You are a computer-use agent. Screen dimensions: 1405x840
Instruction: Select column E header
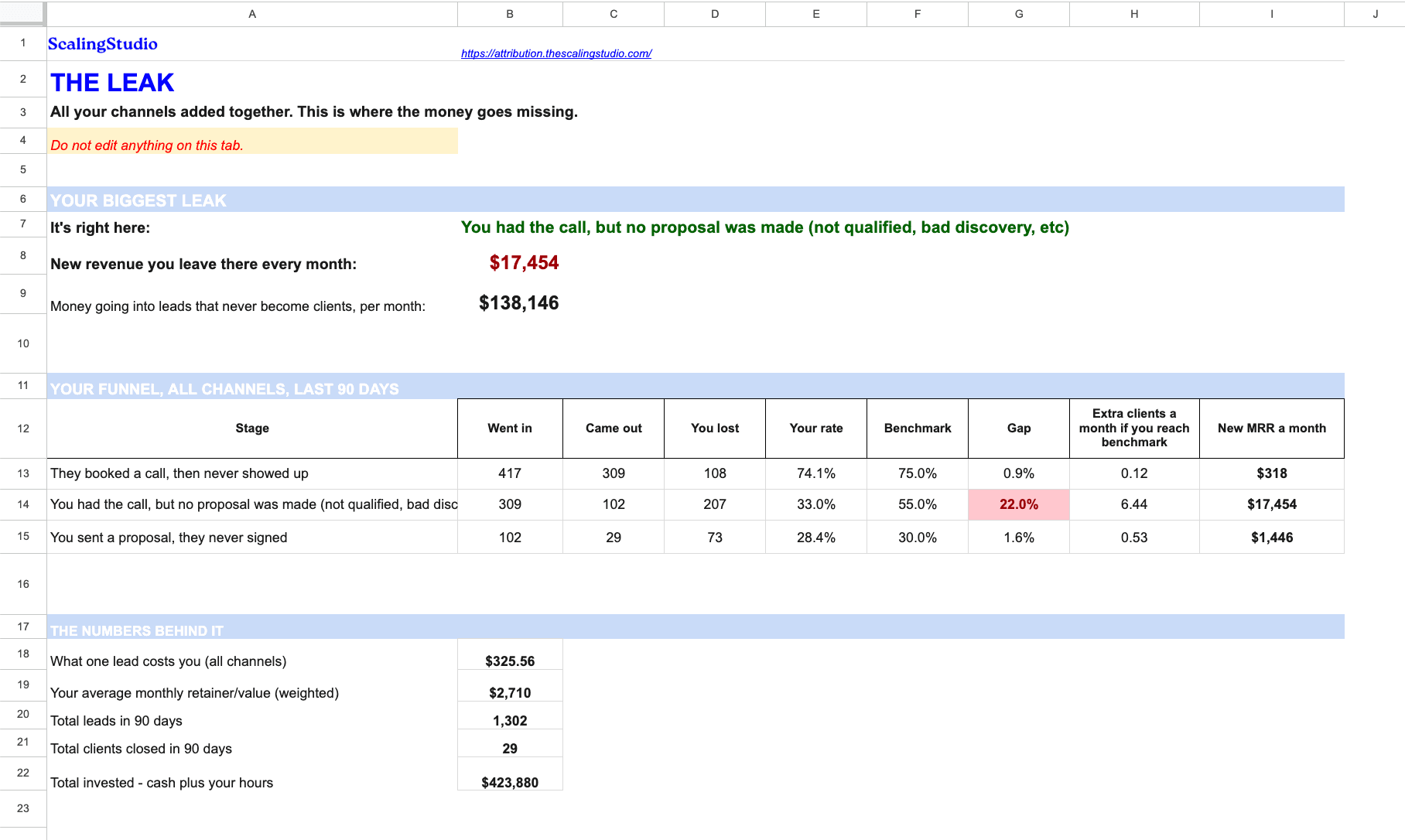[816, 14]
